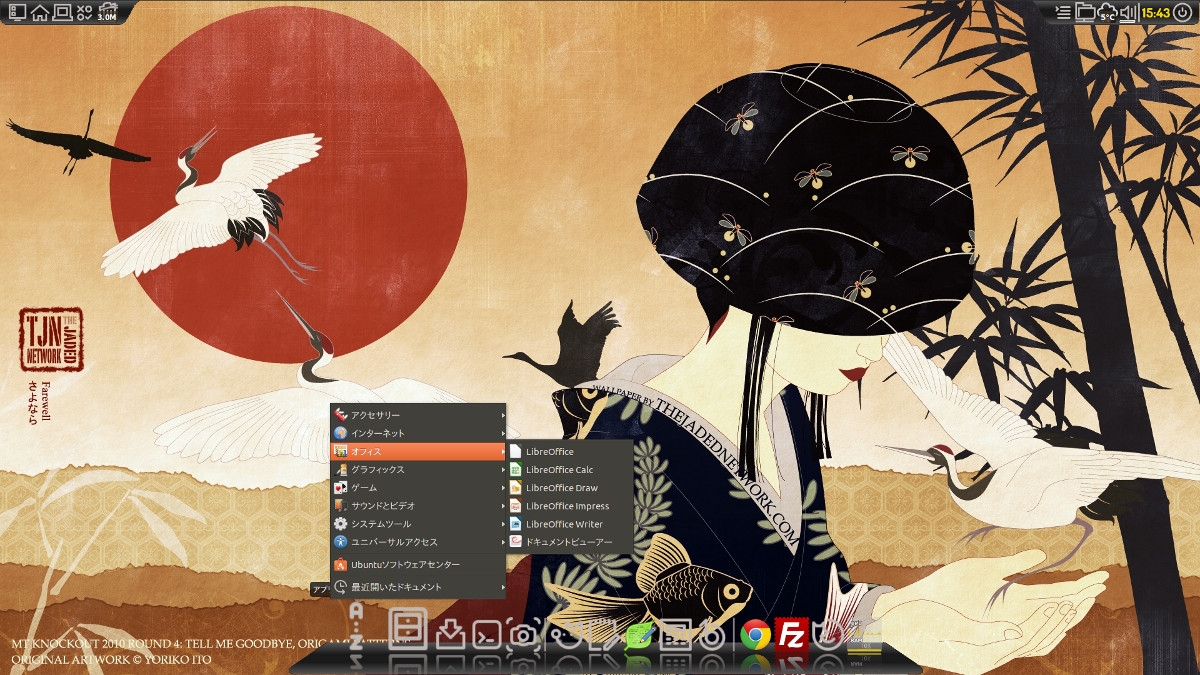1200x675 pixels.
Task: Click the アクセサリー scissors icon
Action: tap(341, 415)
